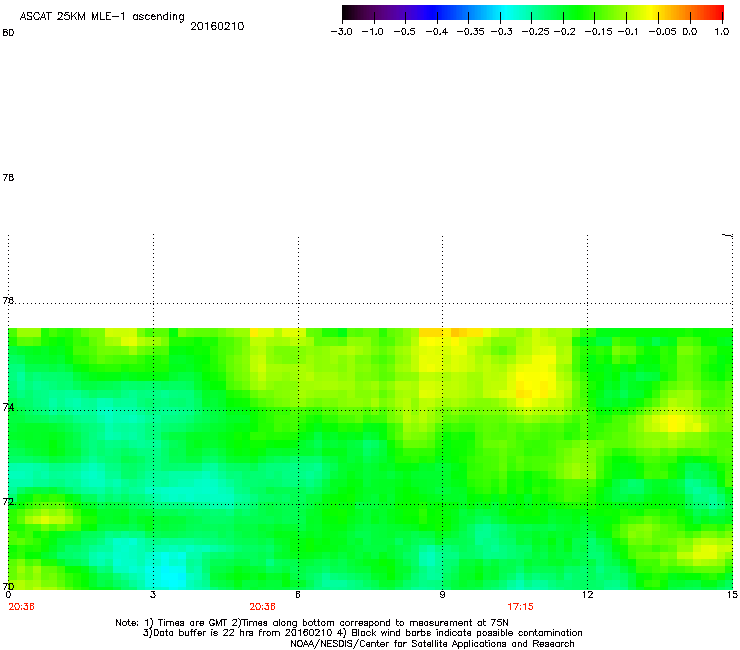Click the red 17:15 pass time
Viewport: 740px width, 650px height.
pos(521,607)
